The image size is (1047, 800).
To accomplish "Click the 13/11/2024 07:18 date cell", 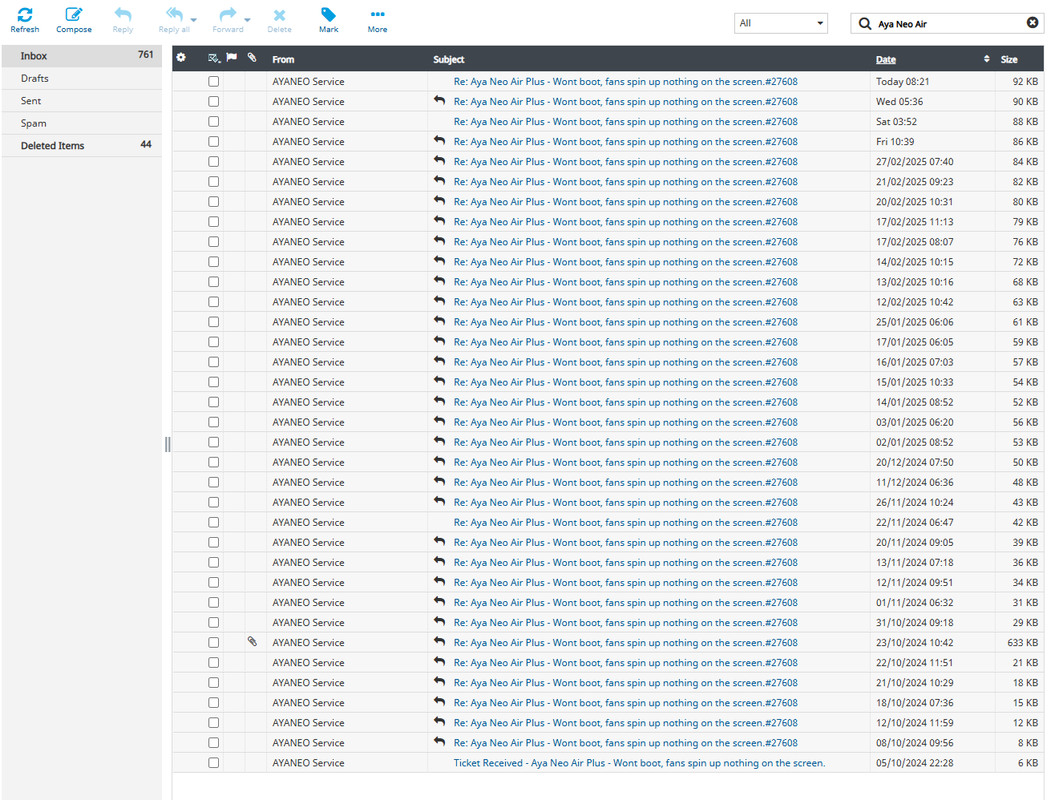I will [914, 562].
